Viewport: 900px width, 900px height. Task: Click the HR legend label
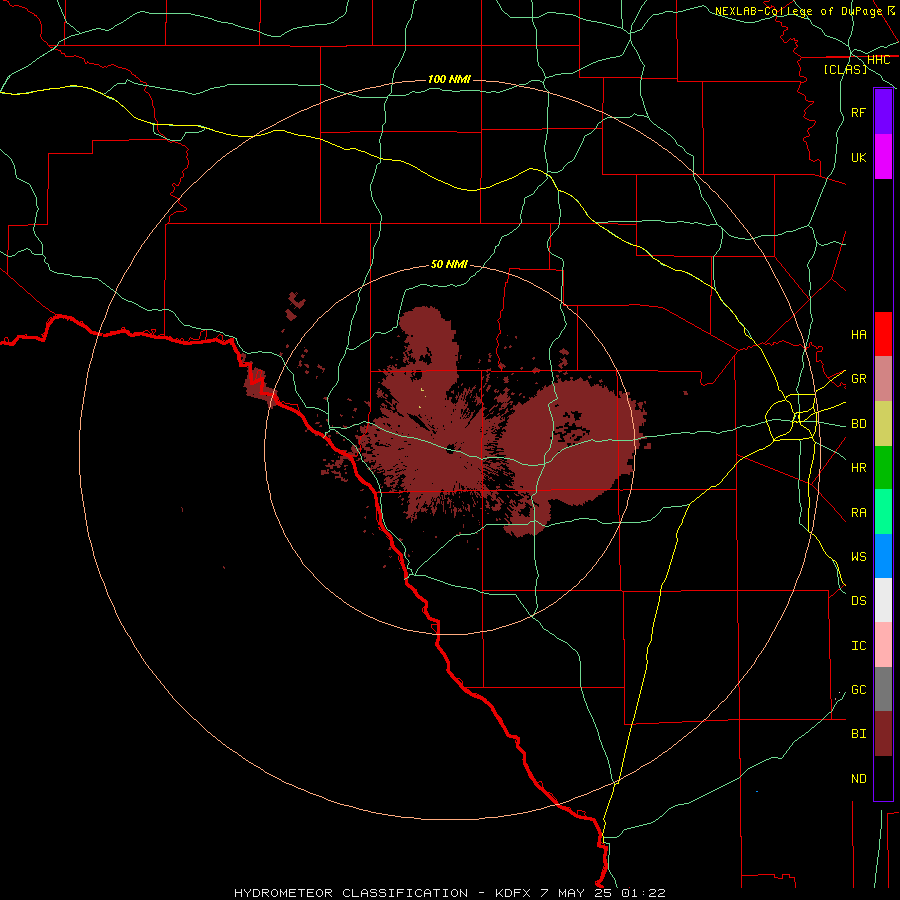858,468
